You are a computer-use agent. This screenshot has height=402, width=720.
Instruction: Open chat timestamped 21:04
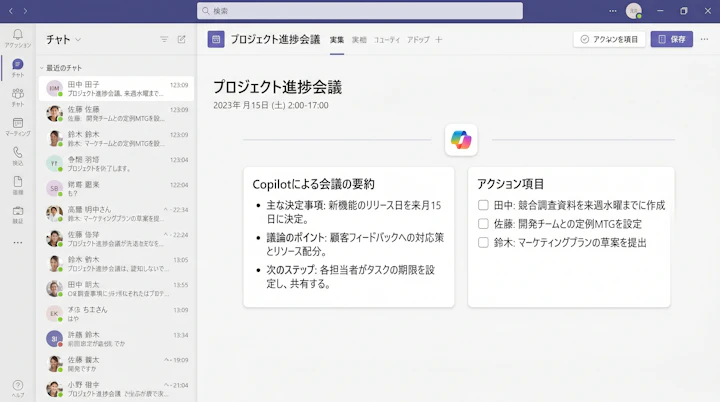tap(116, 389)
